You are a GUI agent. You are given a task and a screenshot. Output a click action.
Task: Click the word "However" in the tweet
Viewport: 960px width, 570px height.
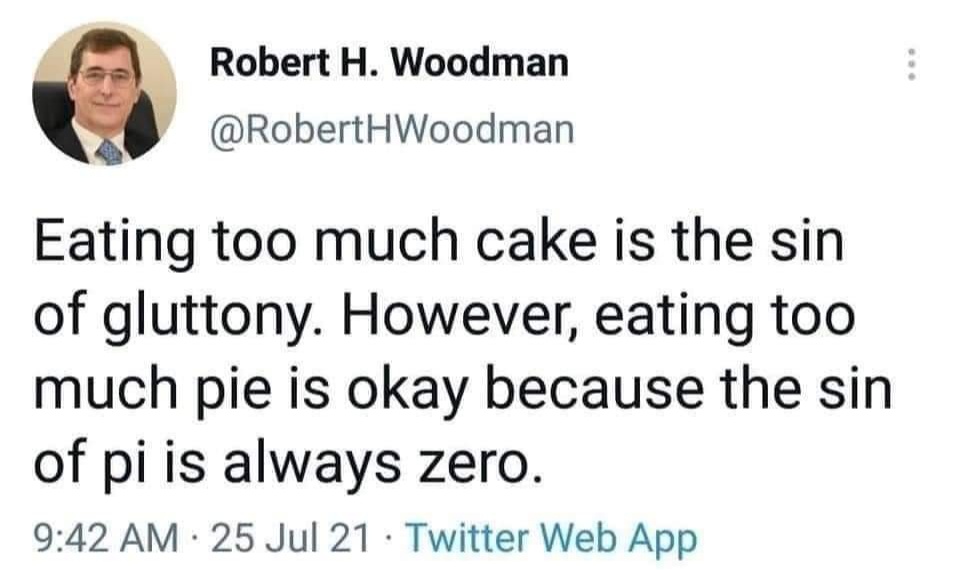tap(448, 320)
